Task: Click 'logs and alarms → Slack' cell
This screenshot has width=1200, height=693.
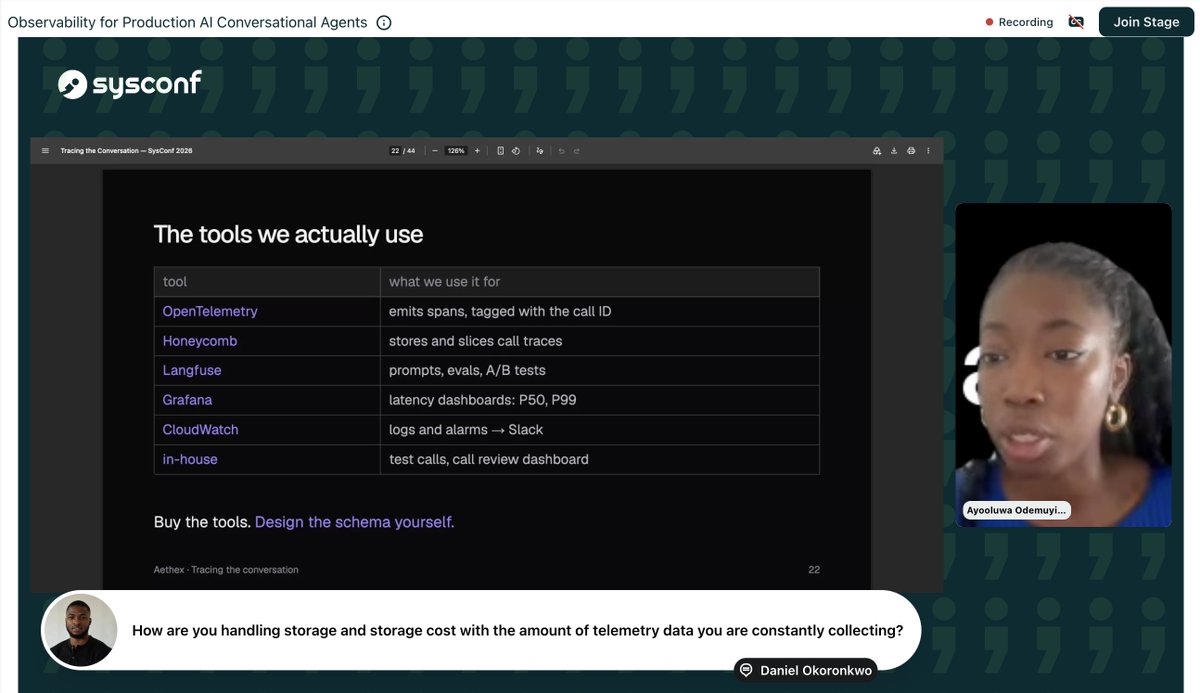Action: point(600,429)
